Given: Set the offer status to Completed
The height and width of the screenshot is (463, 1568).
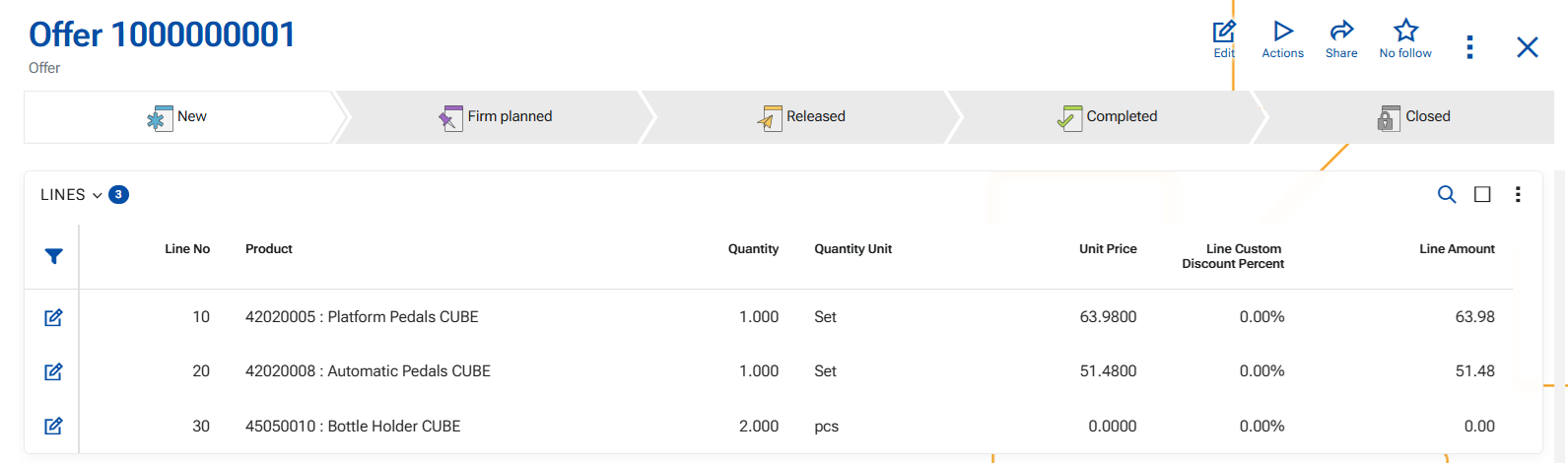Looking at the screenshot, I should (x=1108, y=117).
